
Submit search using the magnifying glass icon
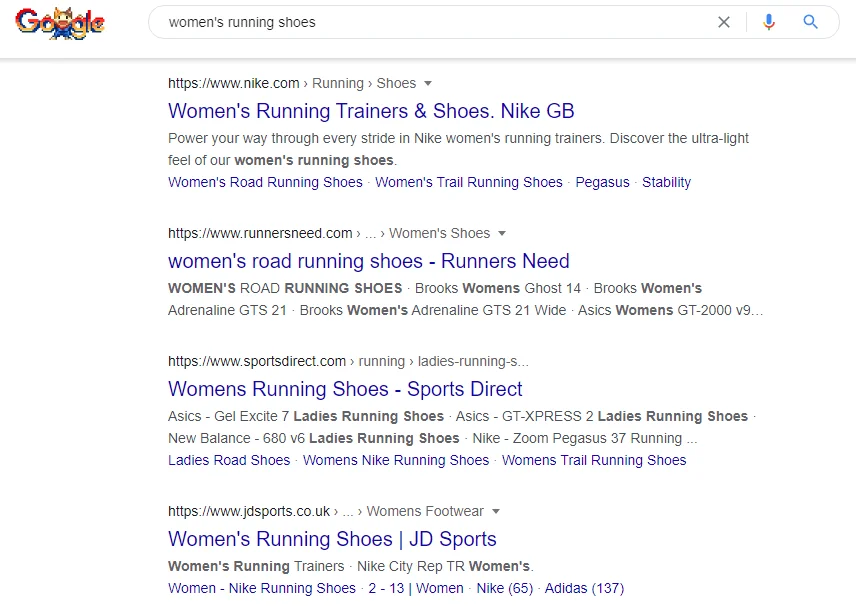(x=811, y=22)
